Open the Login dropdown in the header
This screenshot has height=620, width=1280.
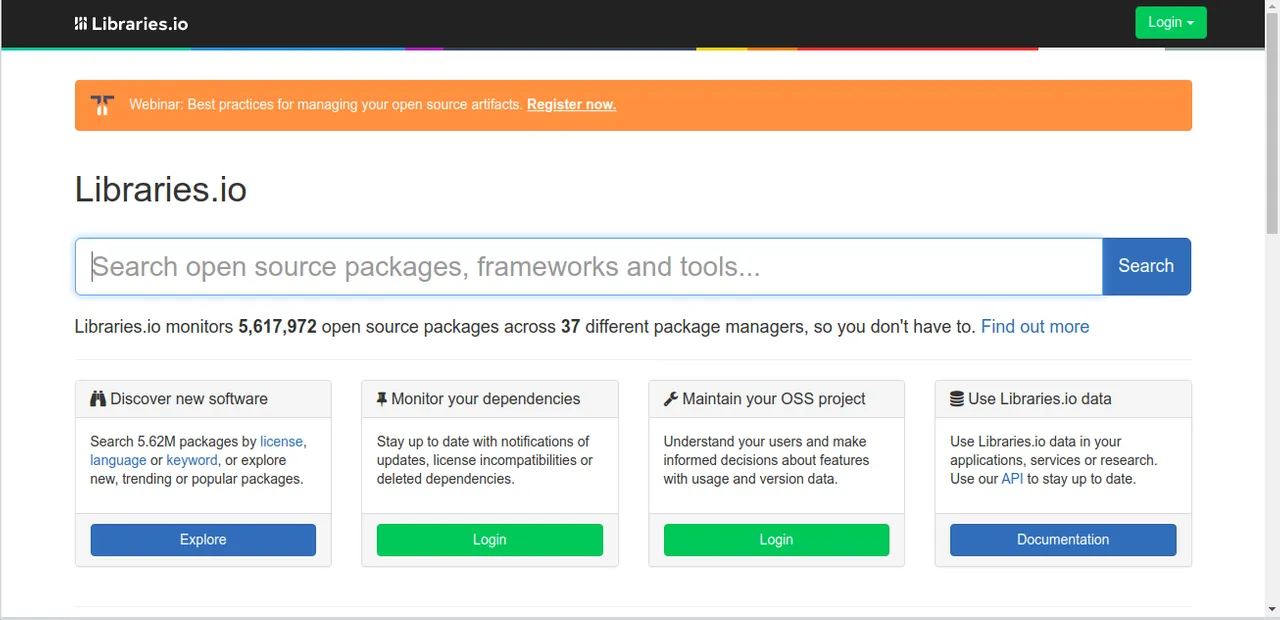pyautogui.click(x=1171, y=23)
